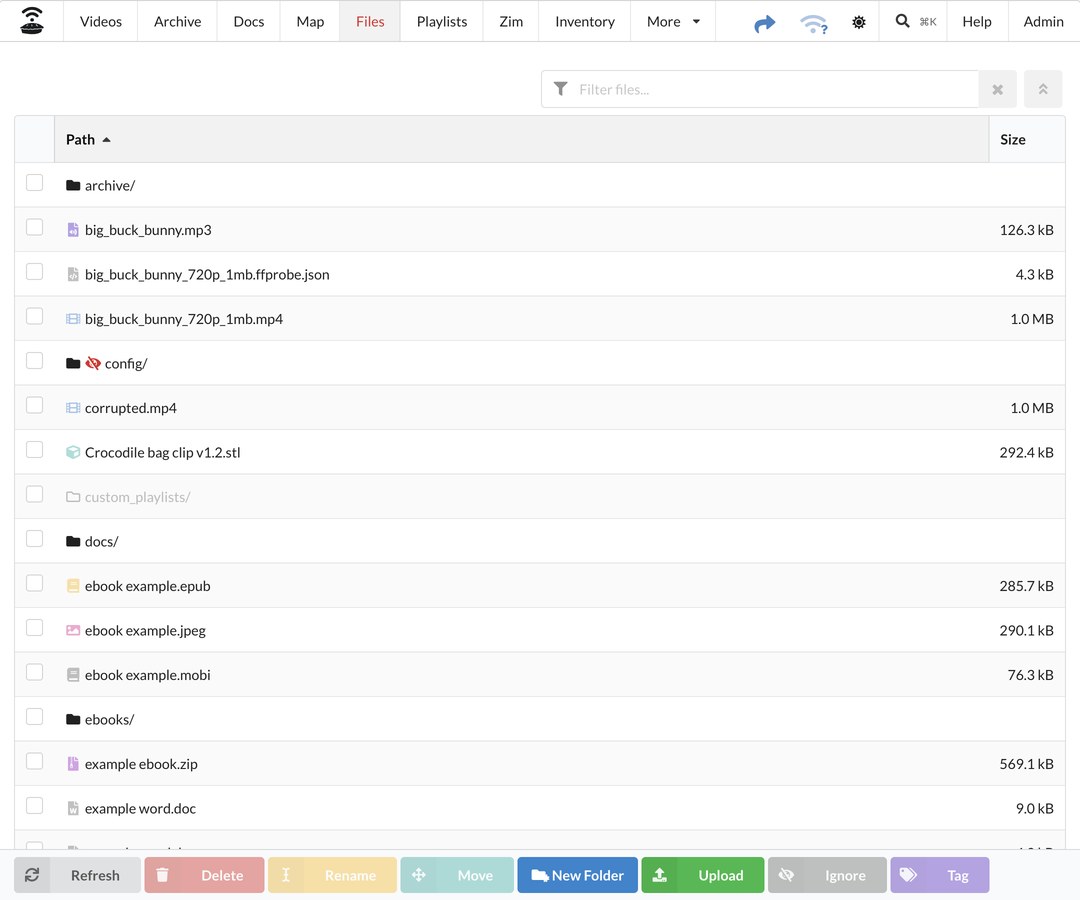This screenshot has width=1080, height=900.
Task: Click ebook example.jpeg image icon
Action: click(73, 630)
